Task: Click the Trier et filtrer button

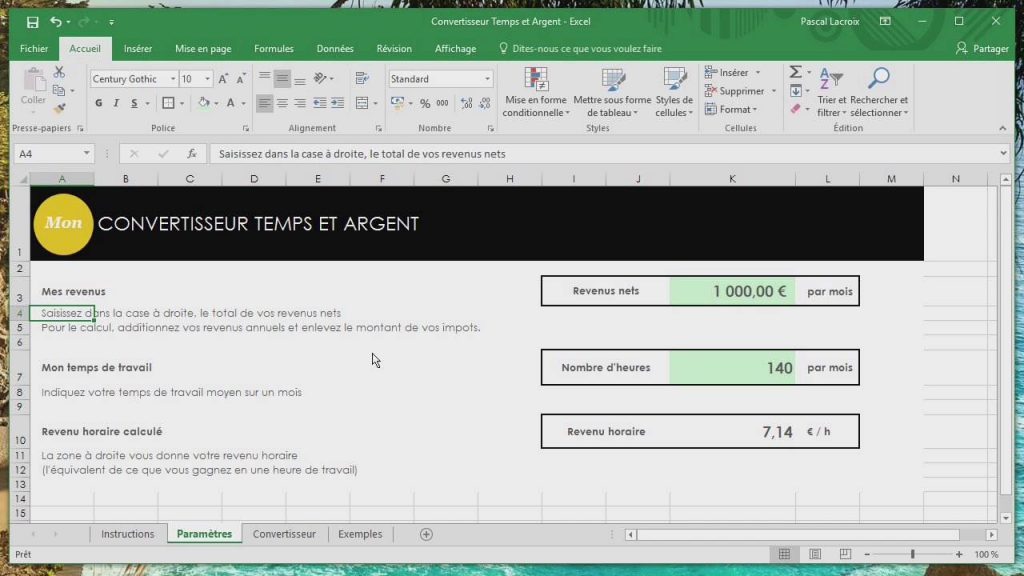Action: pos(831,92)
